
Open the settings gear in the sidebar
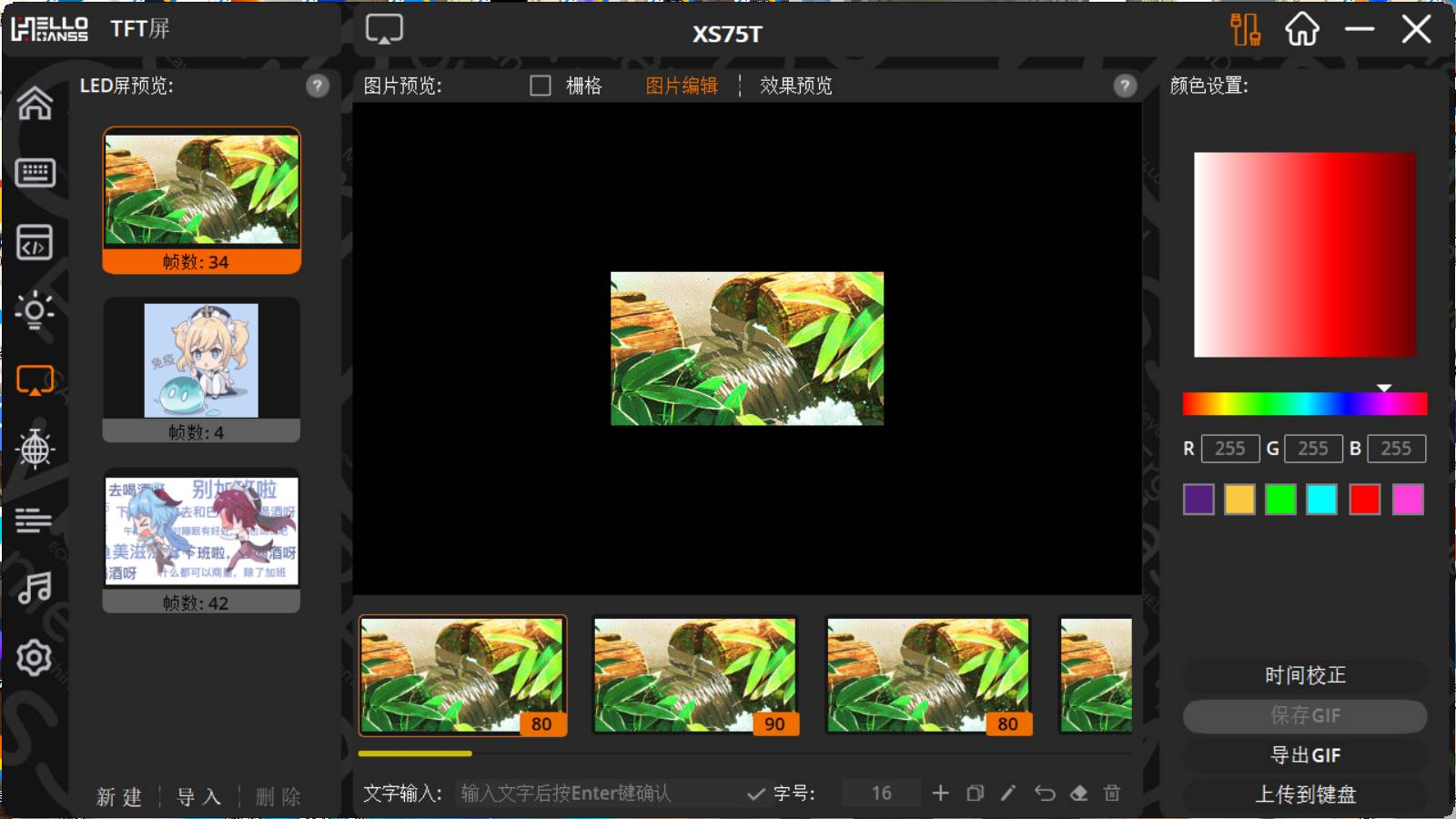pos(35,657)
